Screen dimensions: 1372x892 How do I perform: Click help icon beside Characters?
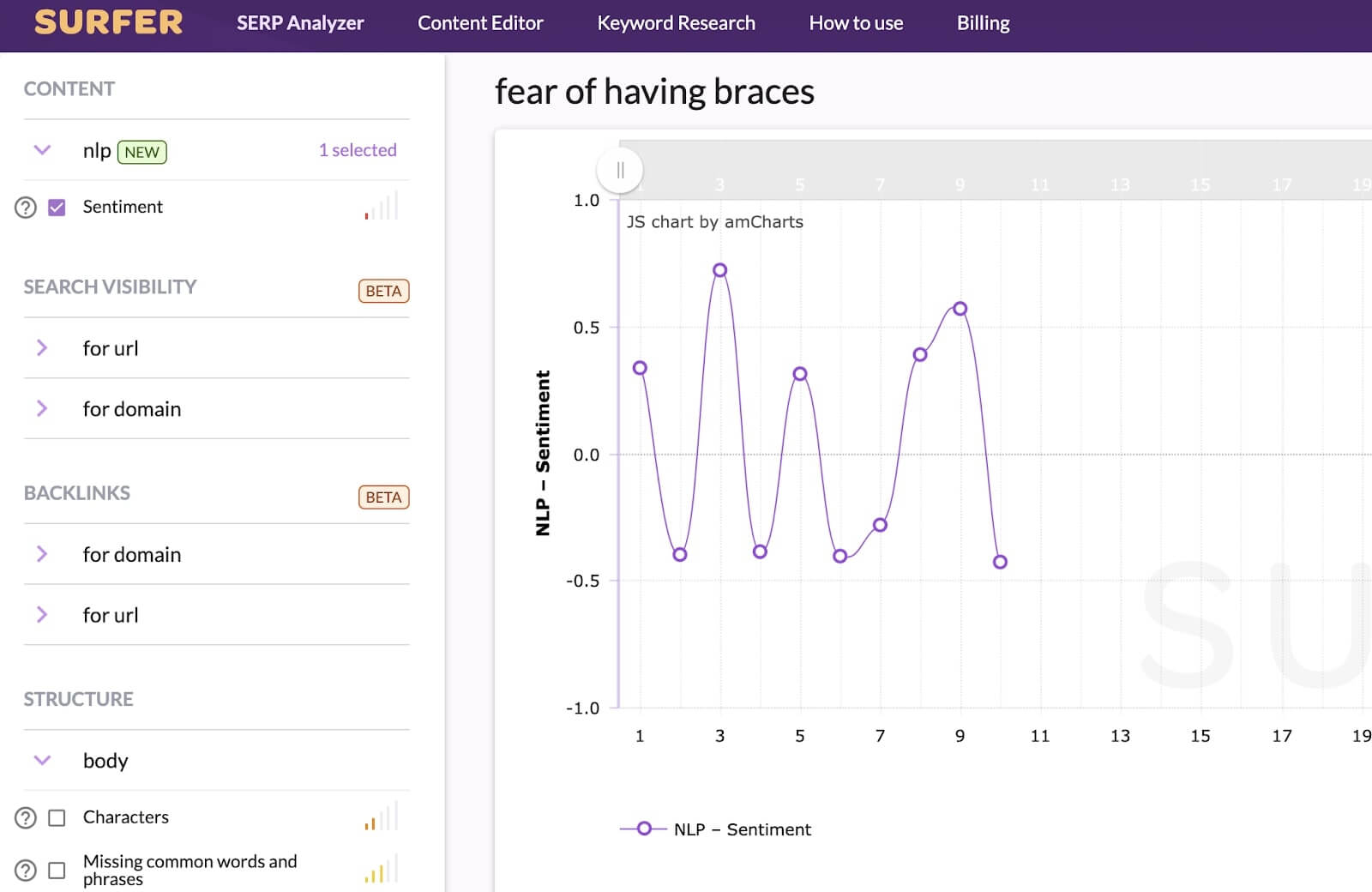click(26, 818)
